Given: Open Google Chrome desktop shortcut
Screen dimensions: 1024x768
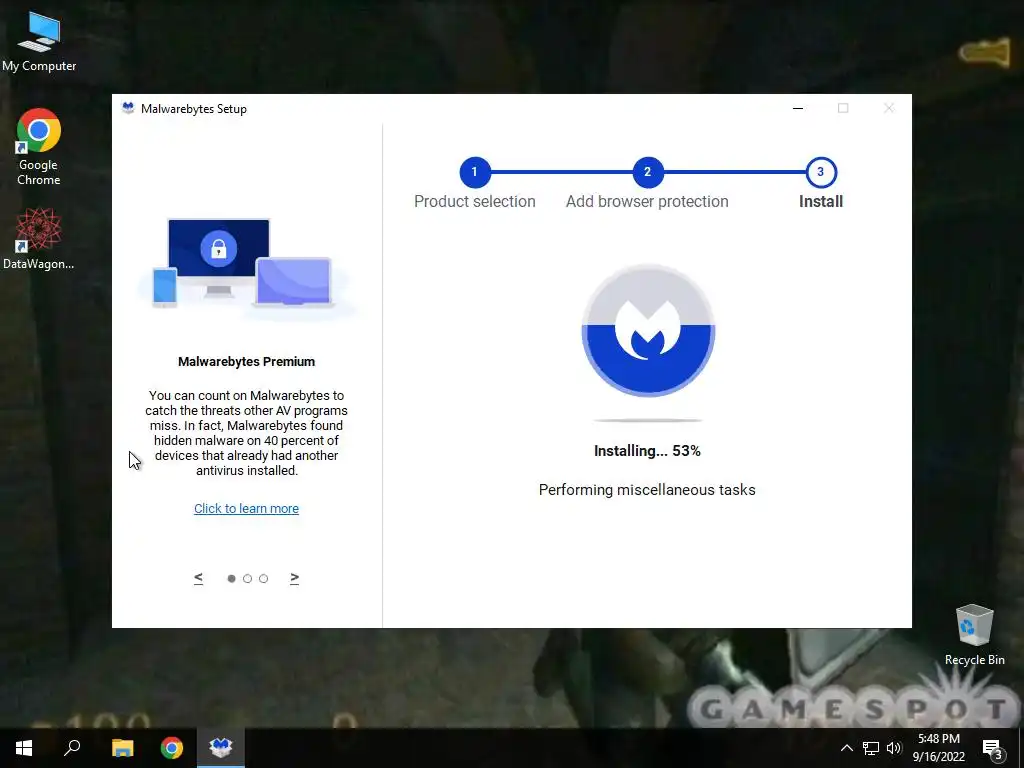Looking at the screenshot, I should pos(39,148).
